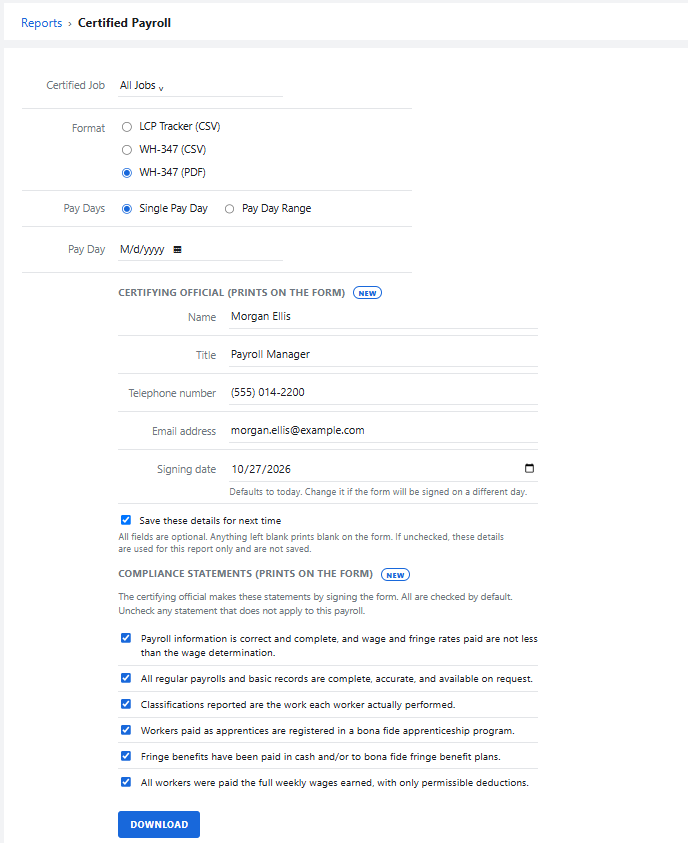Uncheck Fringe benefits have been paid statement
688x843 pixels.
pyautogui.click(x=126, y=756)
